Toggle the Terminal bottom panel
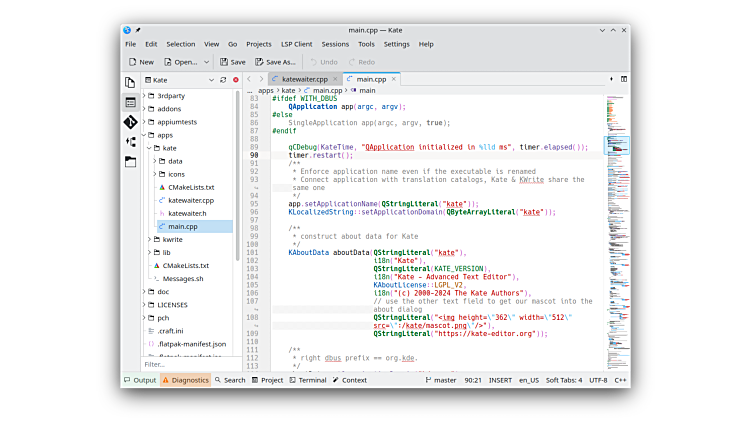Screen dimensions: 752x423 (307, 380)
